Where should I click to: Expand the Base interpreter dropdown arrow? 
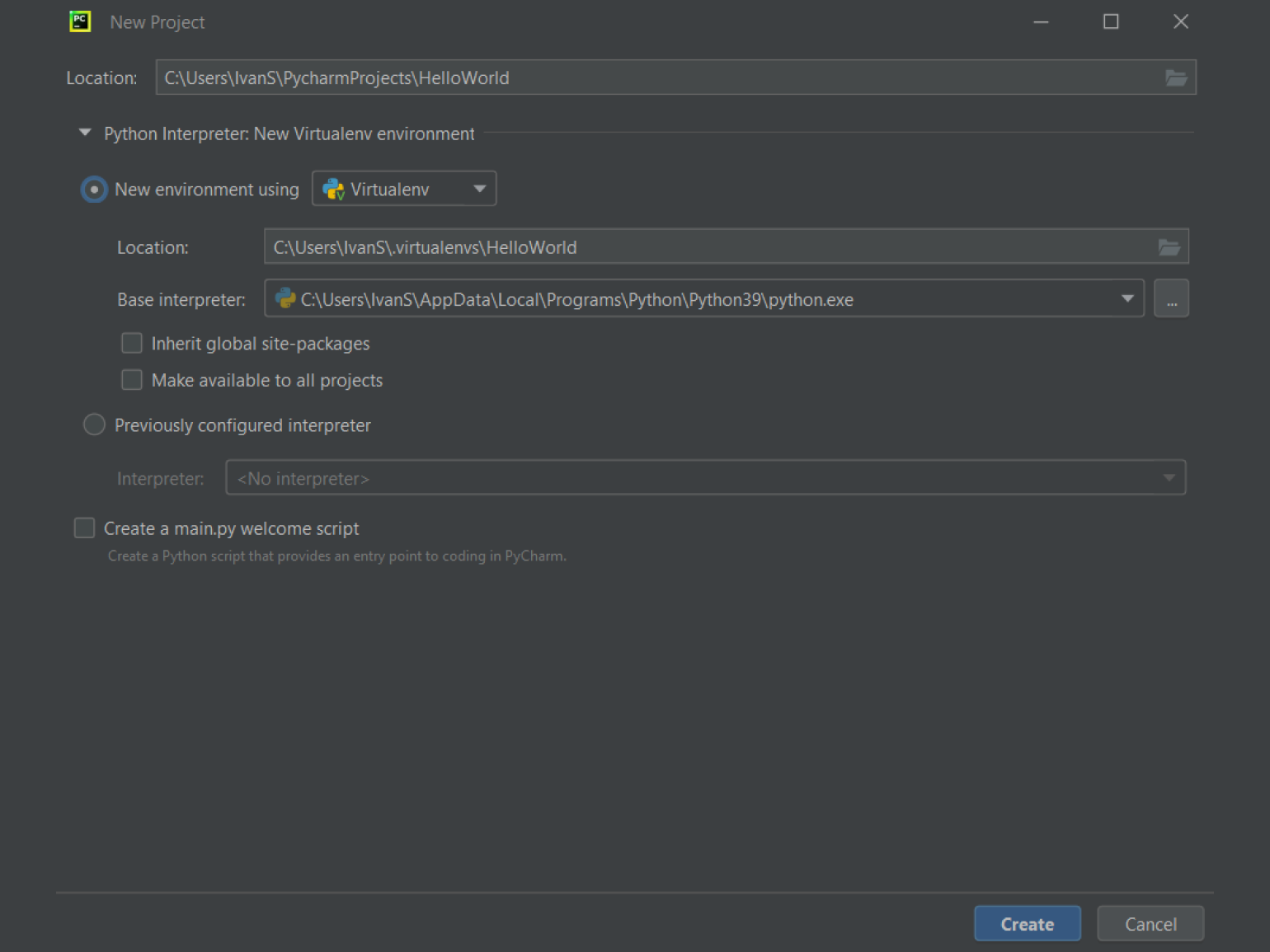(1127, 299)
